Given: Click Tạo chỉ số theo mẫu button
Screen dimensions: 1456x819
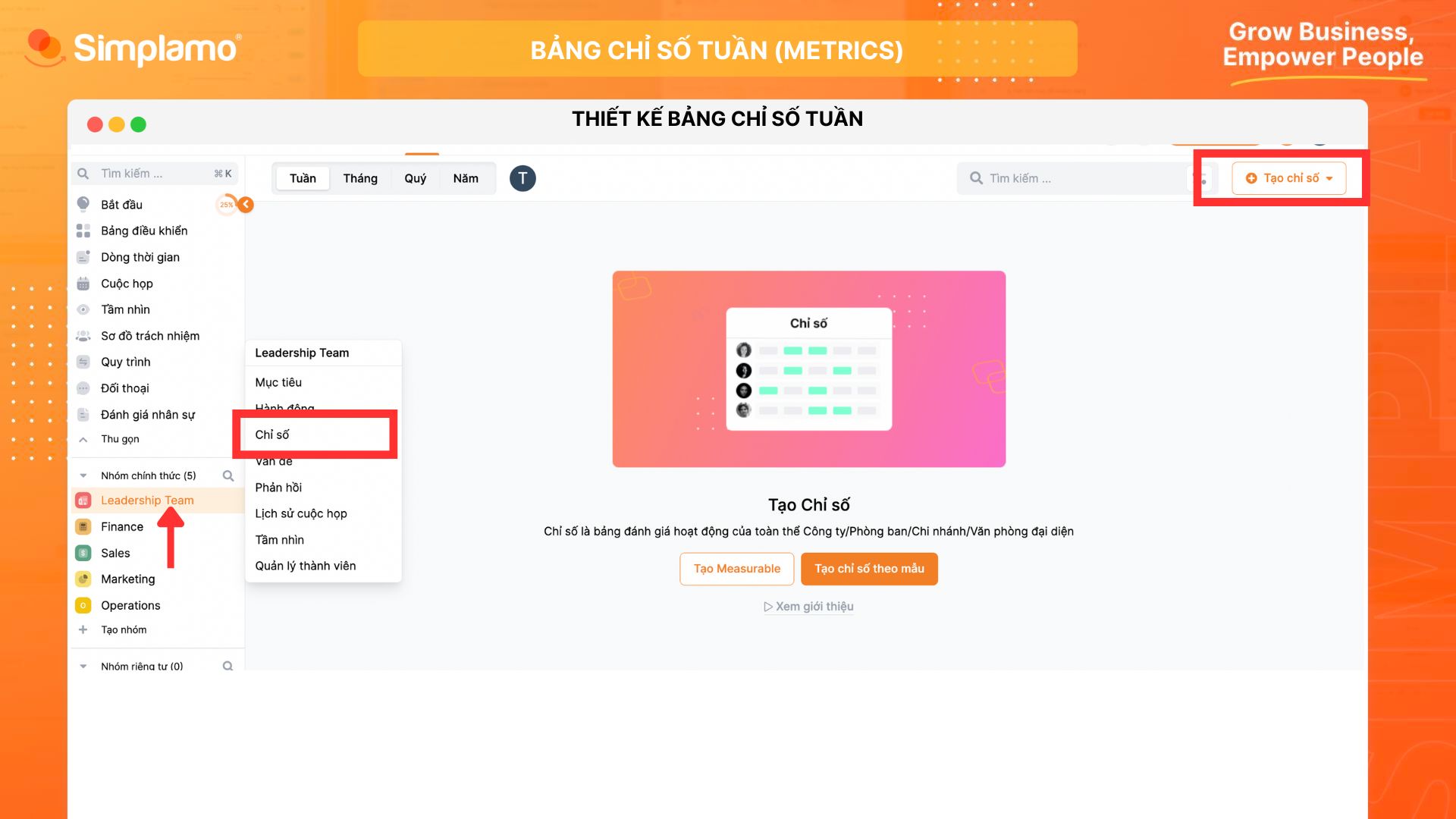Looking at the screenshot, I should 869,568.
